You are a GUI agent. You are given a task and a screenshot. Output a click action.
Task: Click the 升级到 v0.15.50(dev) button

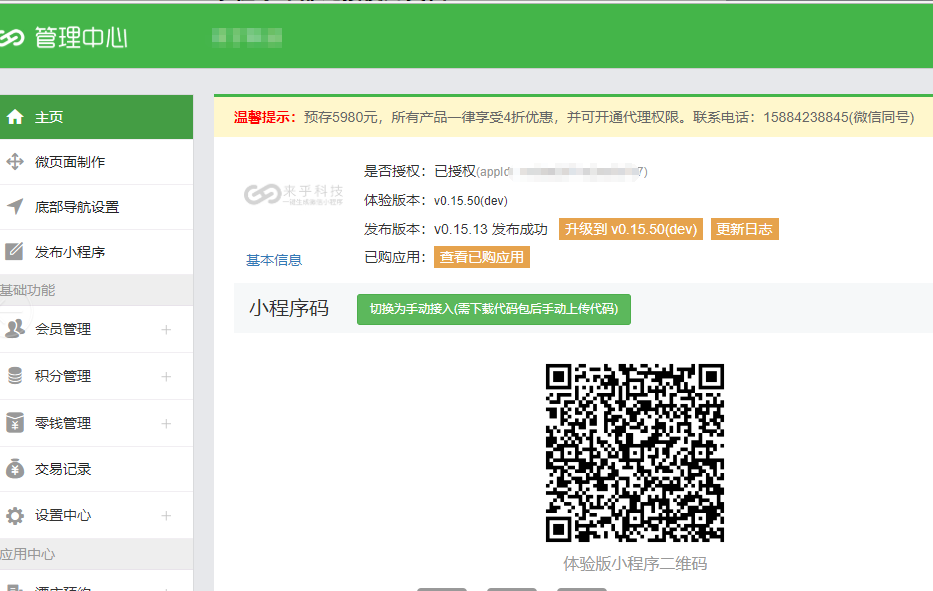[630, 229]
